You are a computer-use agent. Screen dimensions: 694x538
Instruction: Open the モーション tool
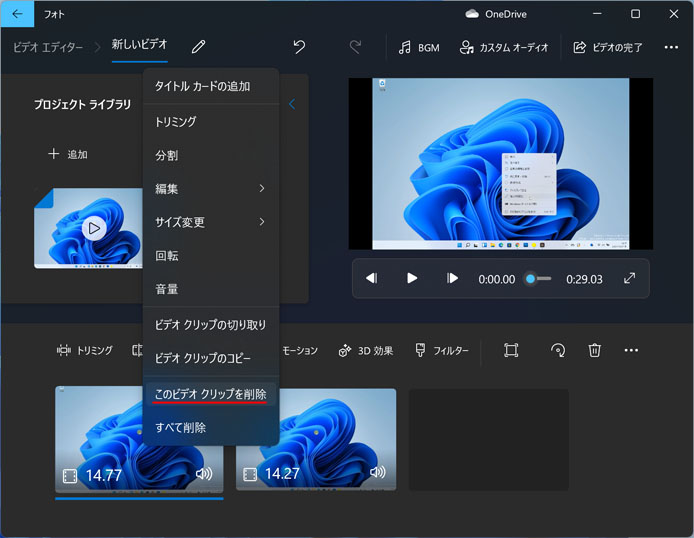click(x=300, y=350)
